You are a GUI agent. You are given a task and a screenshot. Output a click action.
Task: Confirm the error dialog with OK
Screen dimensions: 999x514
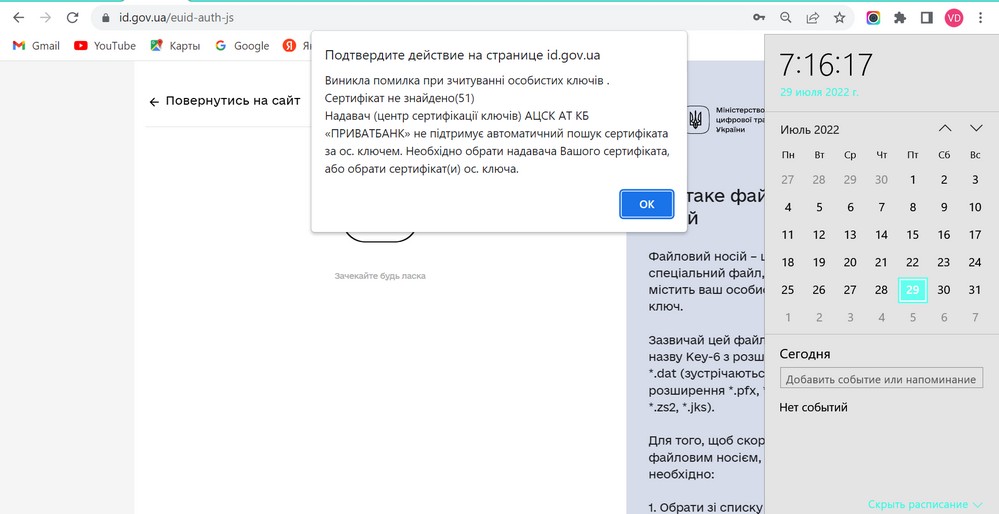pyautogui.click(x=647, y=204)
